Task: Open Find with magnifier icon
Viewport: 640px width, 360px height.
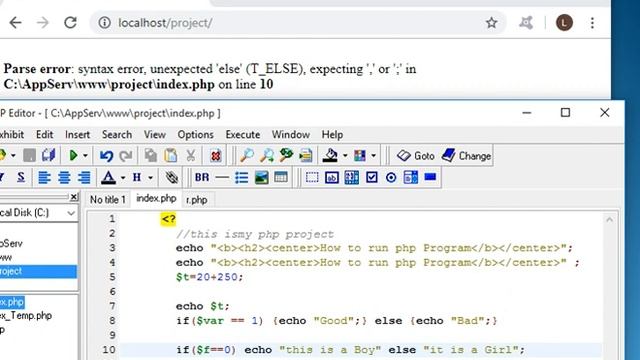Action: (247, 156)
